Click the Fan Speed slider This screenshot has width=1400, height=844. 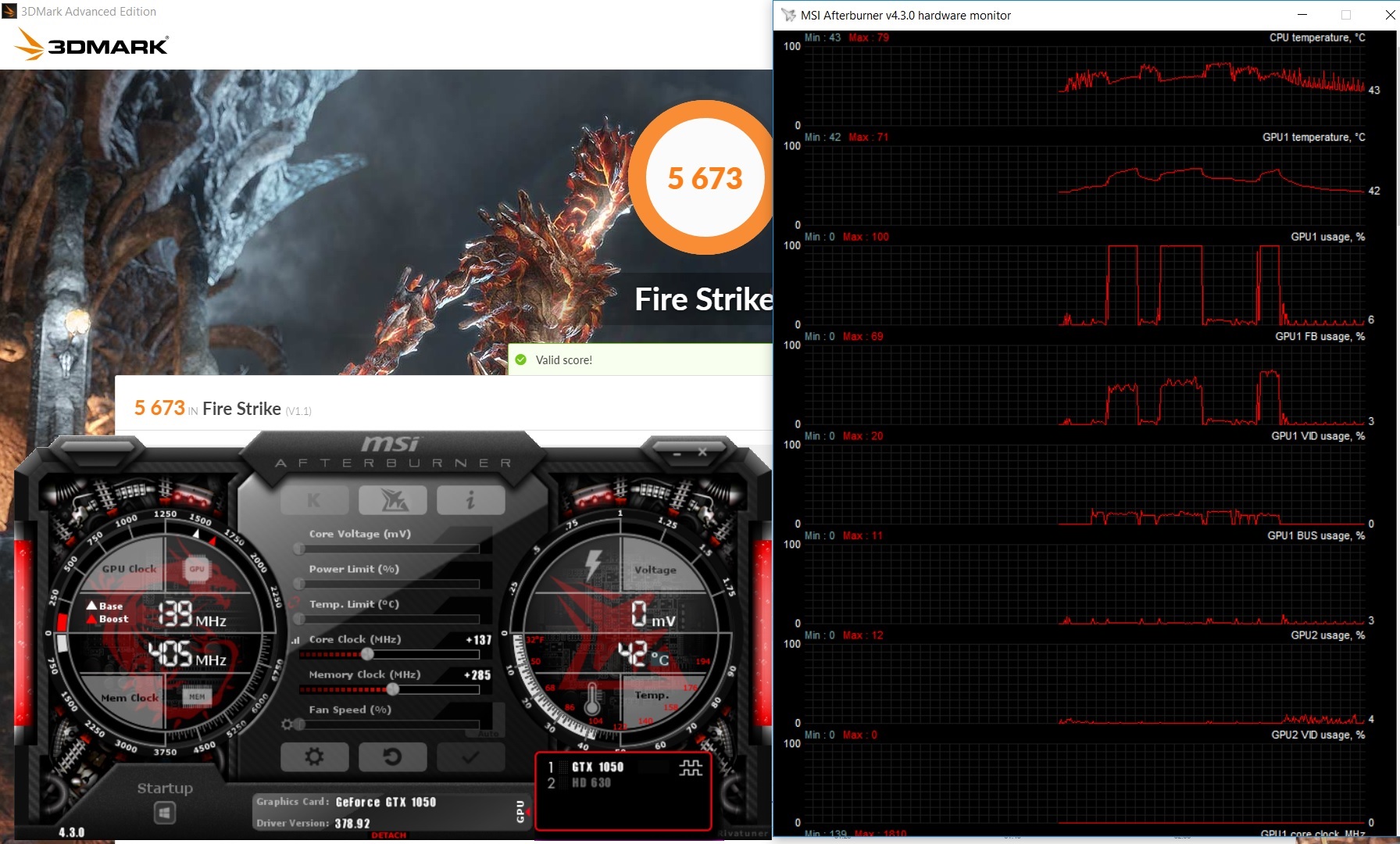389,724
